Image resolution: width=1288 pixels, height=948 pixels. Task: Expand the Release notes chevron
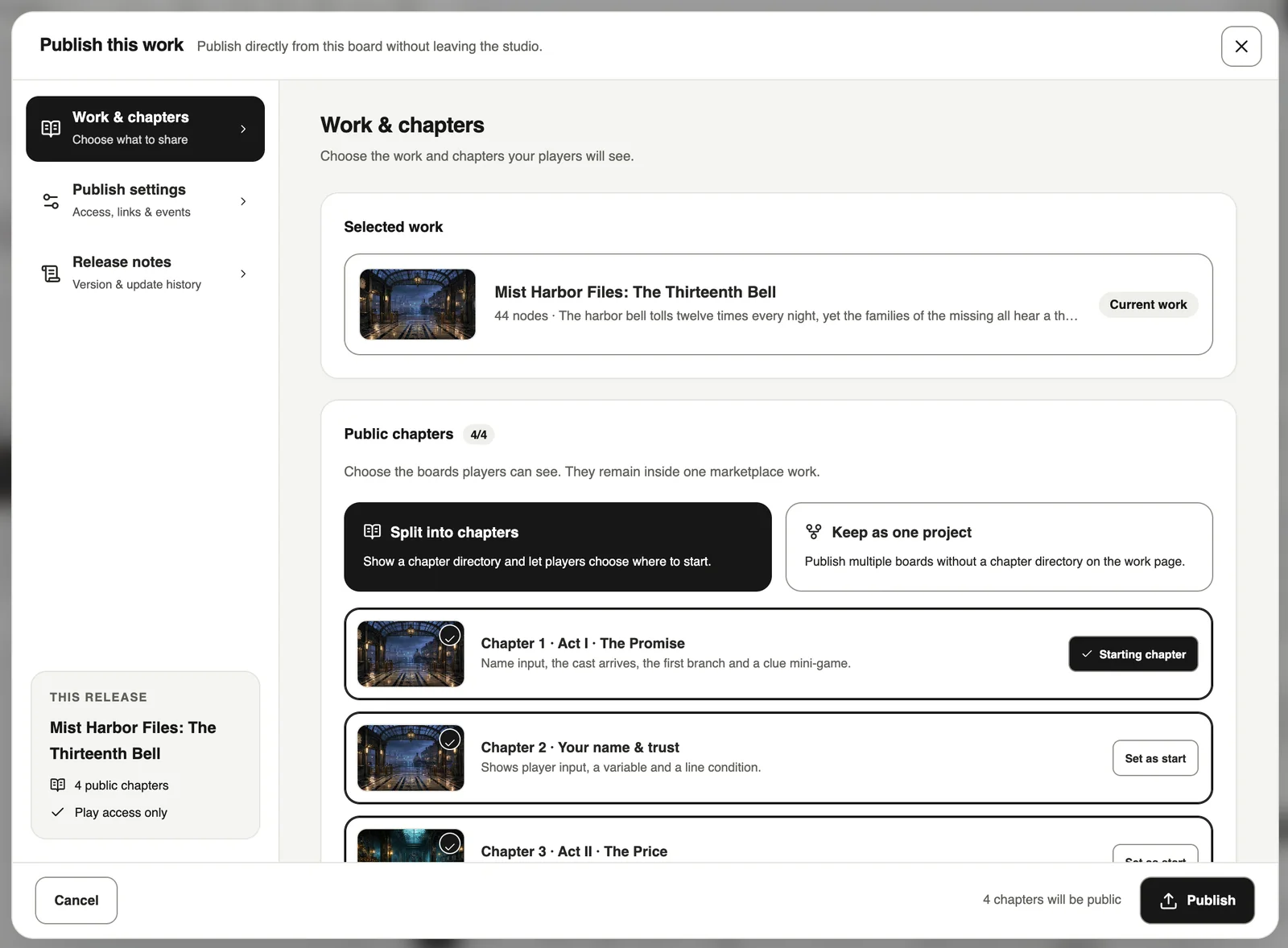(243, 274)
